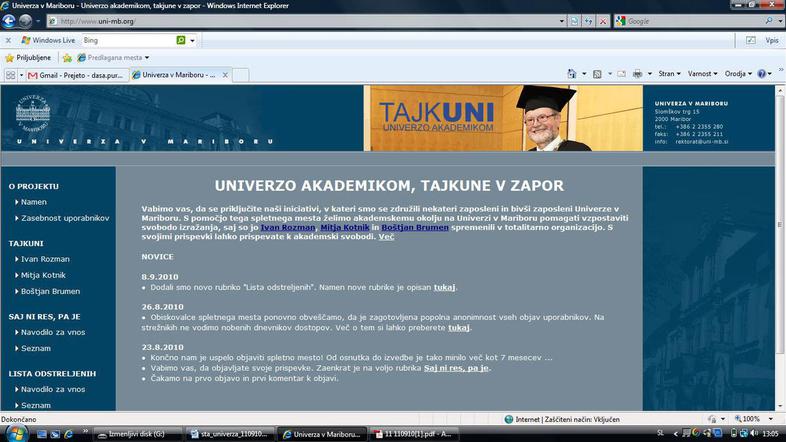The width and height of the screenshot is (786, 442).
Task: Click the Windows Start orb
Action: pos(15,433)
